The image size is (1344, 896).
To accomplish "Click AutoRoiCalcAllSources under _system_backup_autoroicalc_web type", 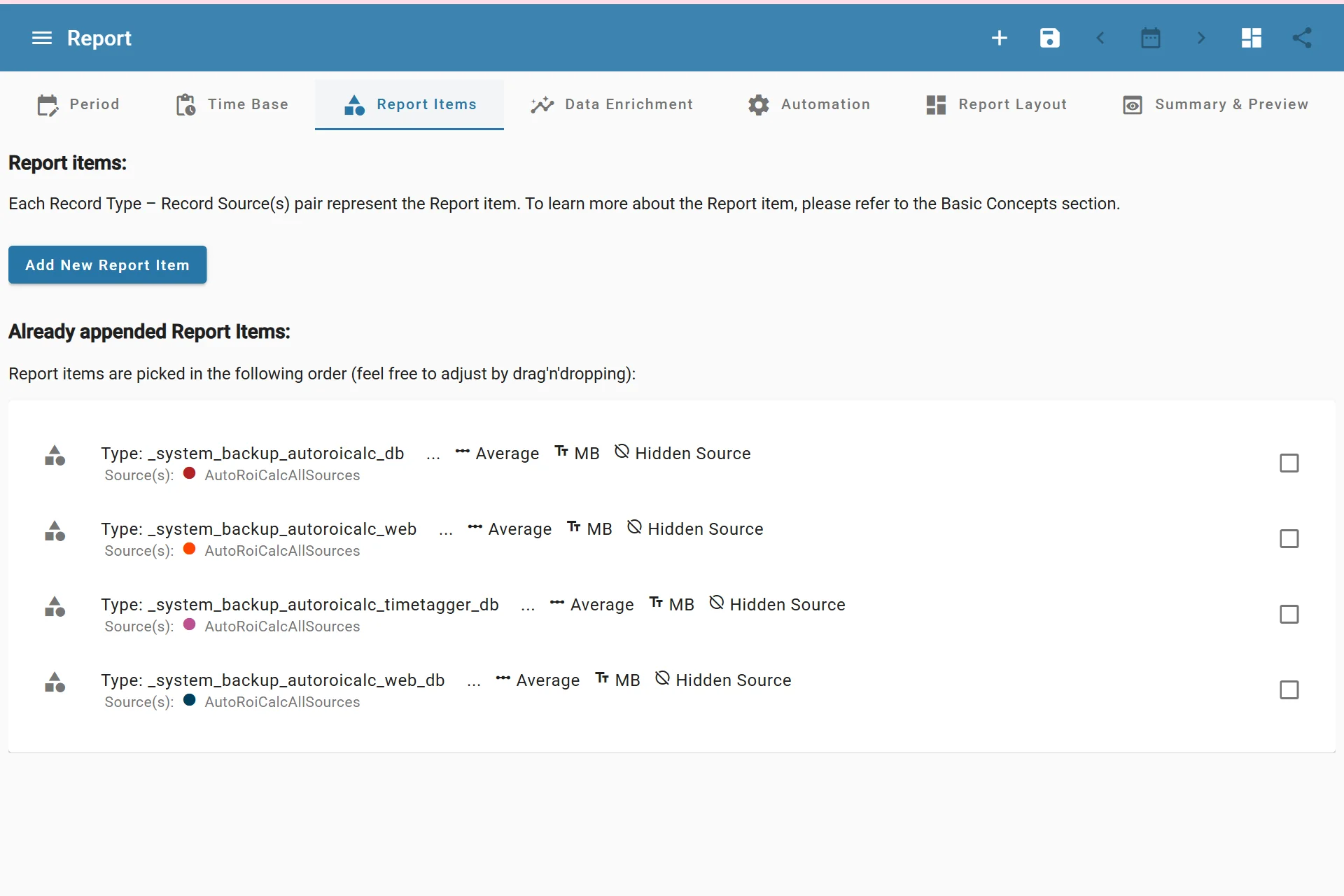I will pyautogui.click(x=282, y=551).
